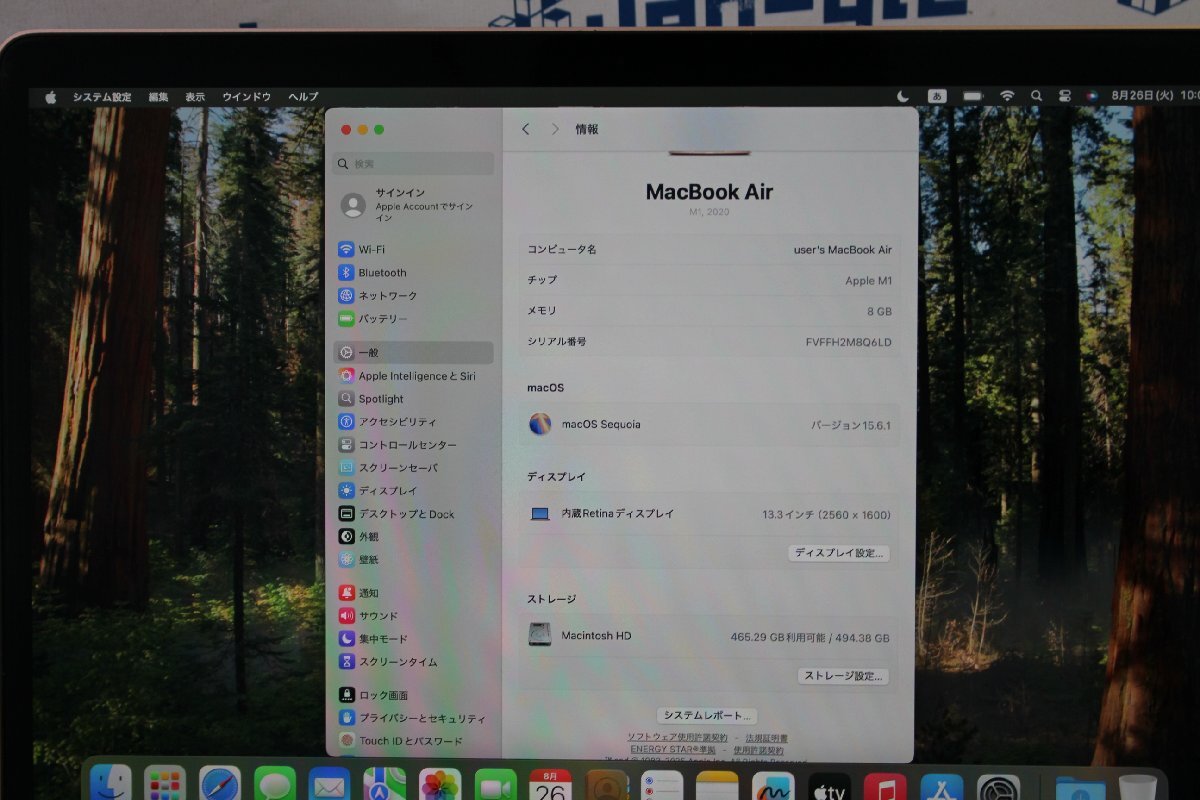1200x800 pixels.
Task: Click the 8 GB memory value
Action: 879,312
